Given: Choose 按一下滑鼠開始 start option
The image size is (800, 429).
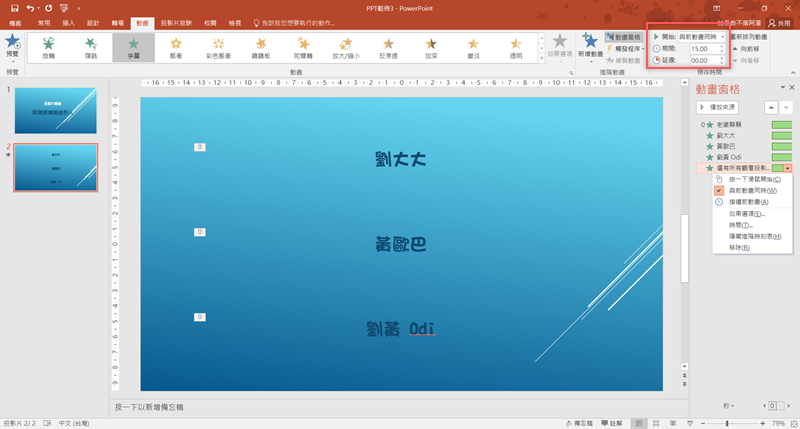Looking at the screenshot, I should coord(748,179).
